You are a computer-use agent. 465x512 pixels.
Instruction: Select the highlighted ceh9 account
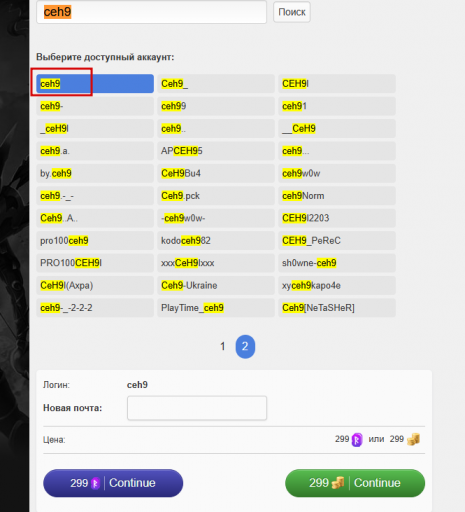[95, 84]
